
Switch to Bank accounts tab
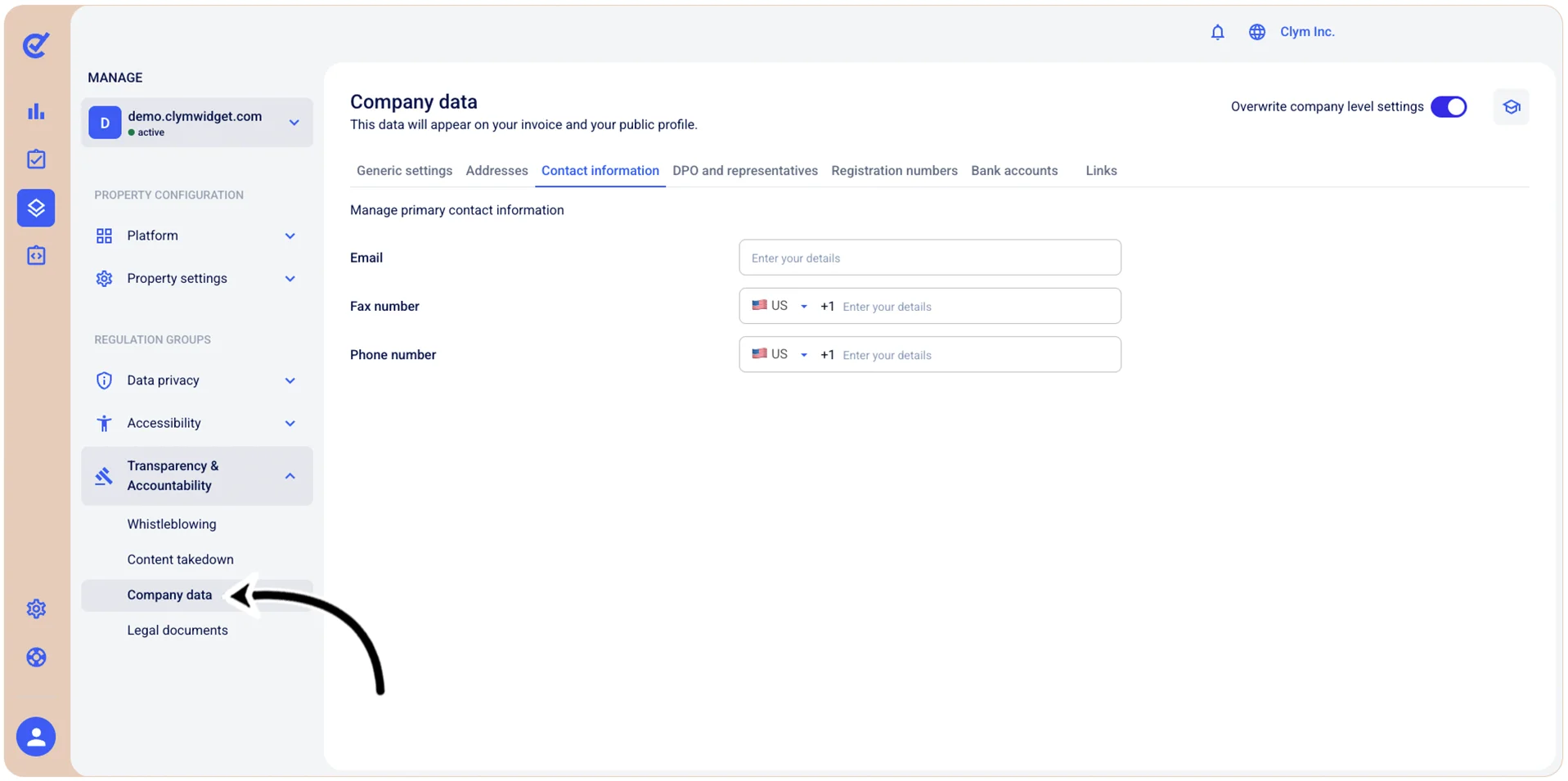(x=1014, y=171)
